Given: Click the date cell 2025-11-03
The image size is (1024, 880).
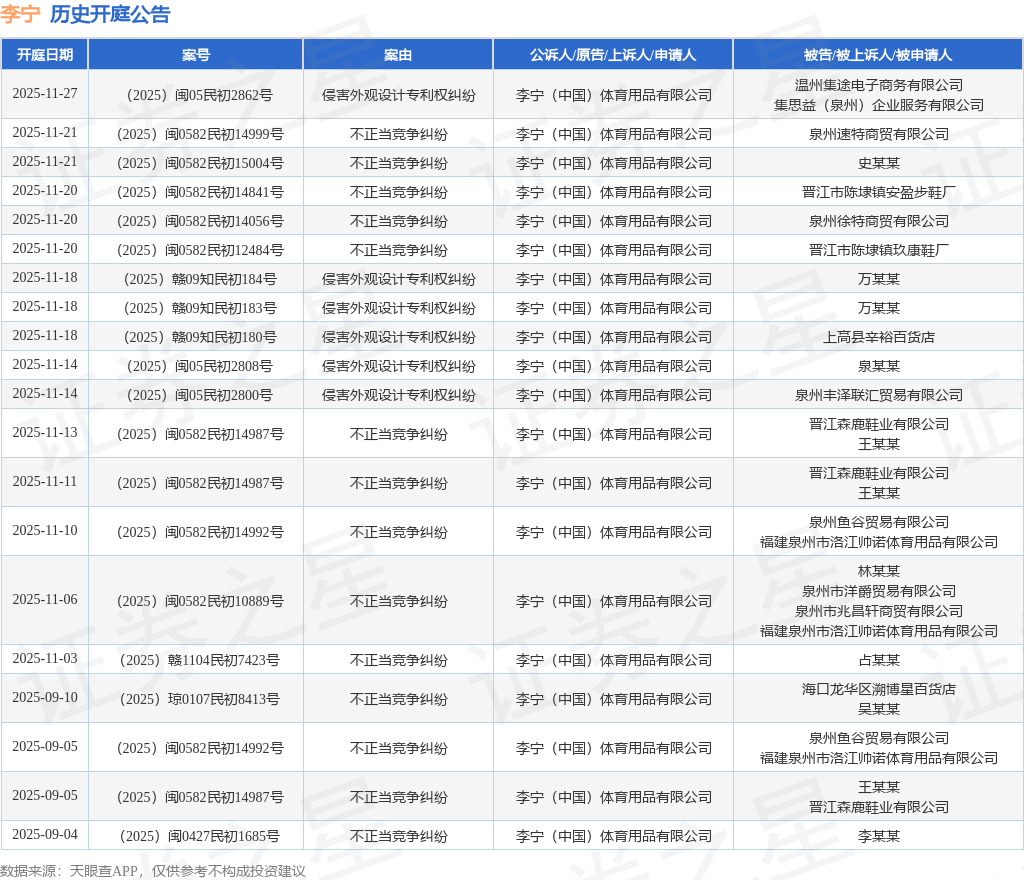Looking at the screenshot, I should click(x=44, y=659).
